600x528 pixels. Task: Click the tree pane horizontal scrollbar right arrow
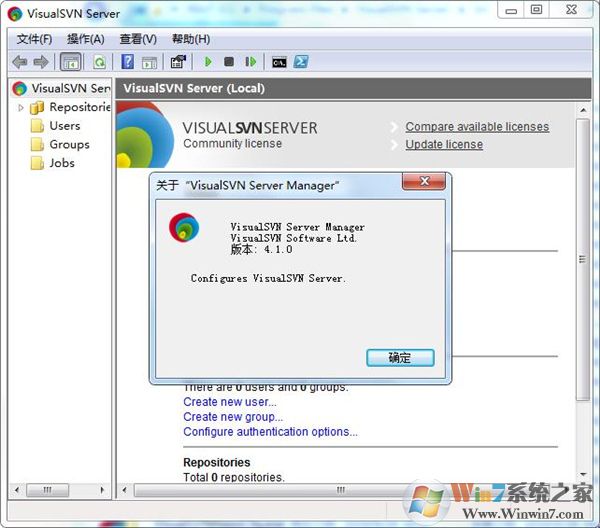(102, 489)
